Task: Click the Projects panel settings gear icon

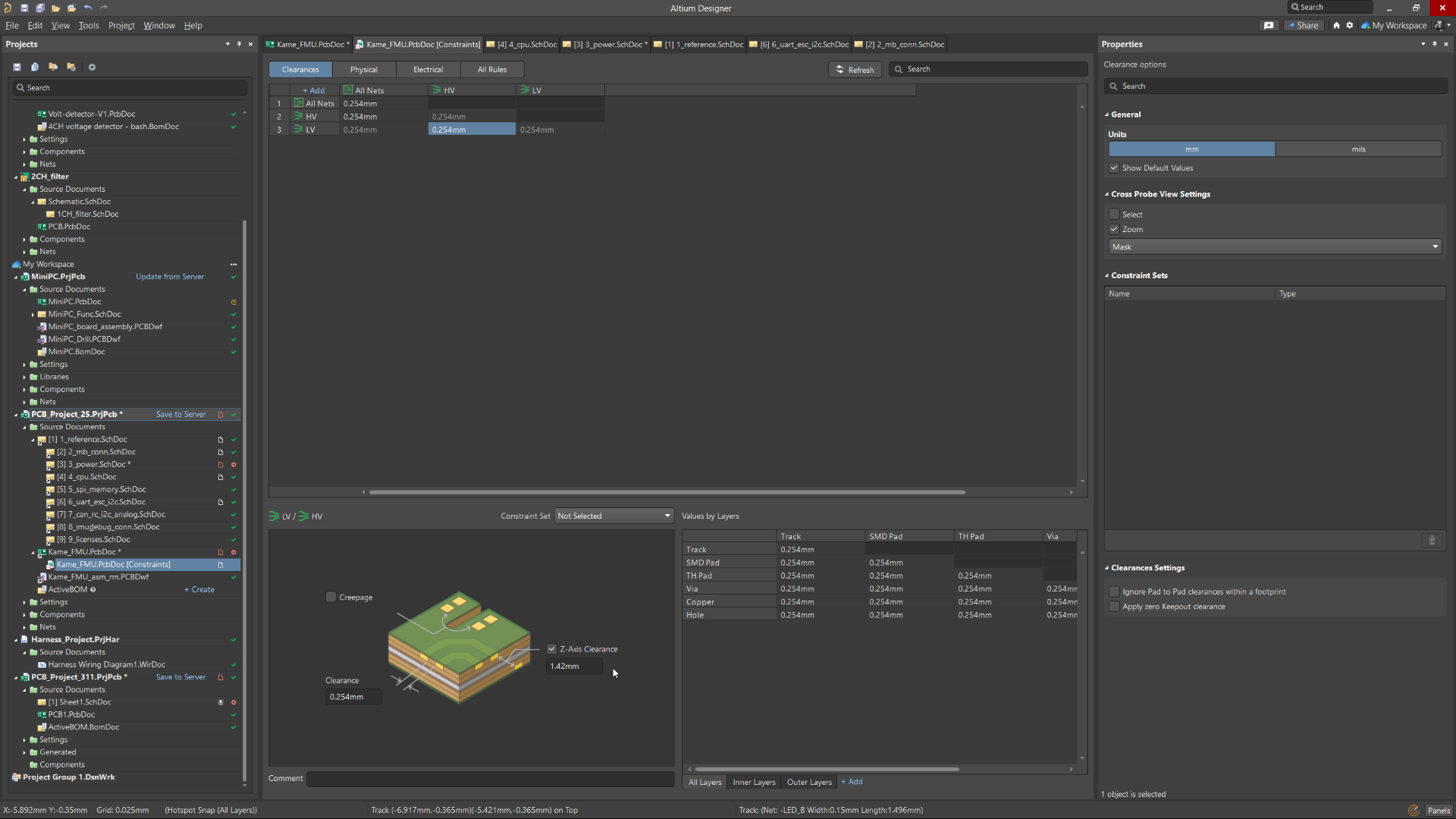Action: tap(92, 67)
